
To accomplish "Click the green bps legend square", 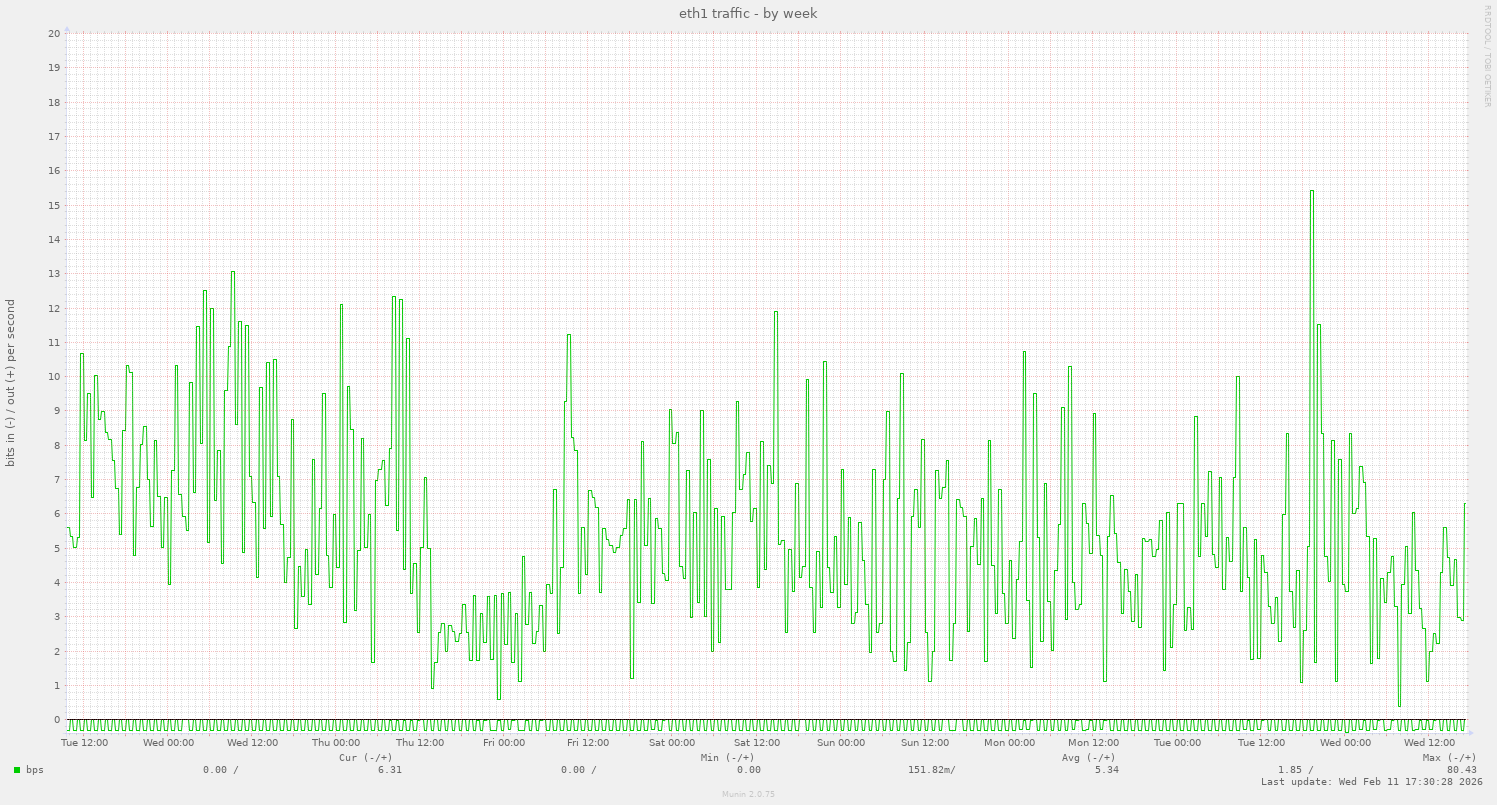I will point(15,770).
